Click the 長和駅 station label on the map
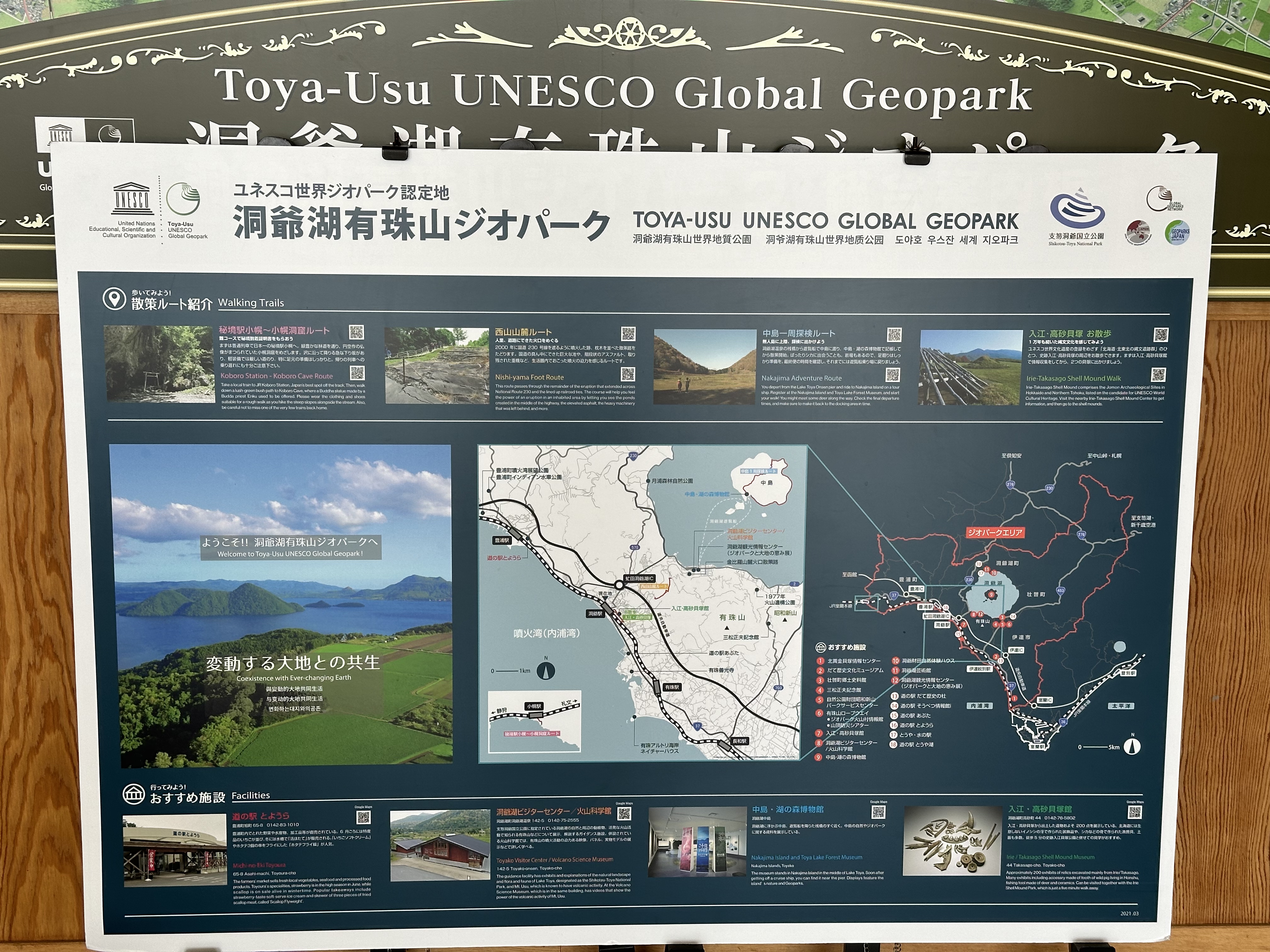This screenshot has width=1270, height=952. 740,741
